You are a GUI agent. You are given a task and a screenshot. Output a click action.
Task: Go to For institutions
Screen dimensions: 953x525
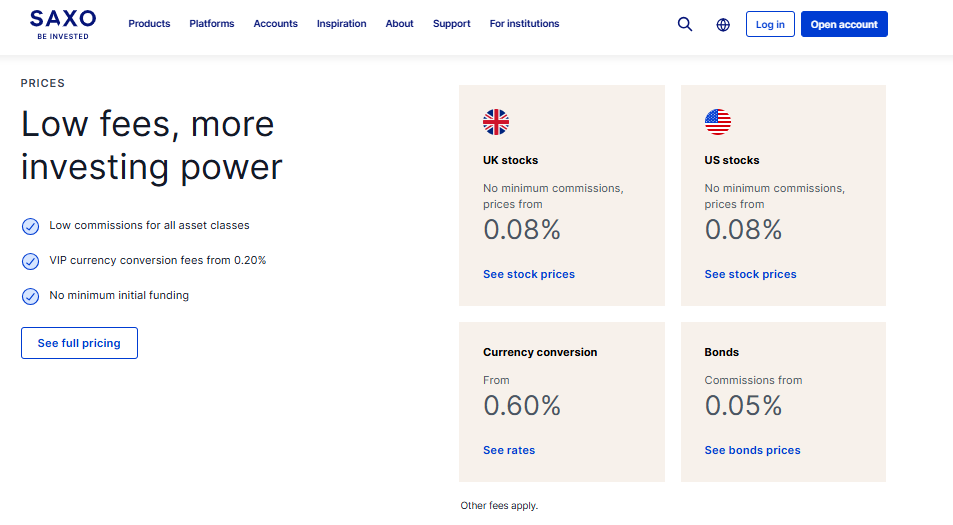tap(525, 24)
